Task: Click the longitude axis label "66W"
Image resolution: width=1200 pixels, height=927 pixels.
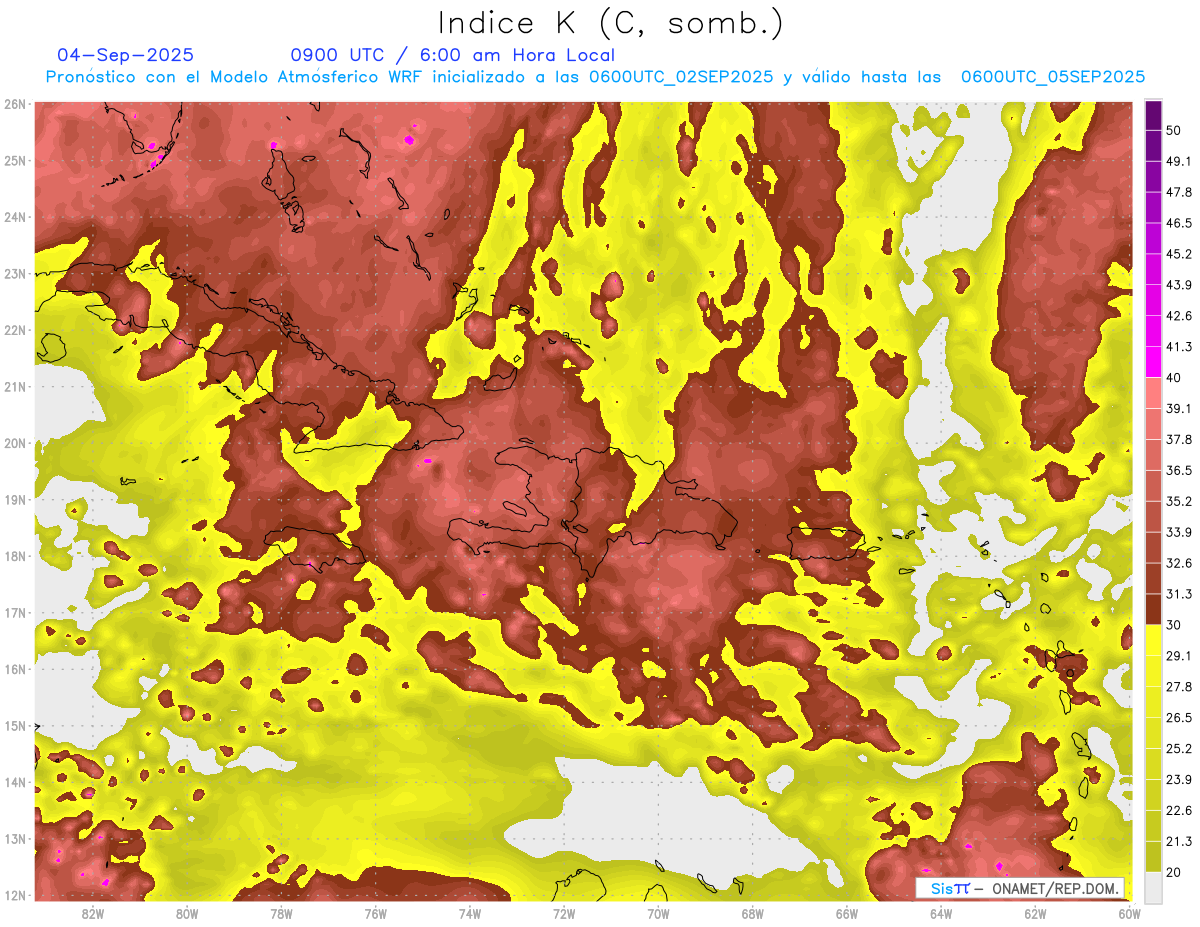Action: click(847, 914)
